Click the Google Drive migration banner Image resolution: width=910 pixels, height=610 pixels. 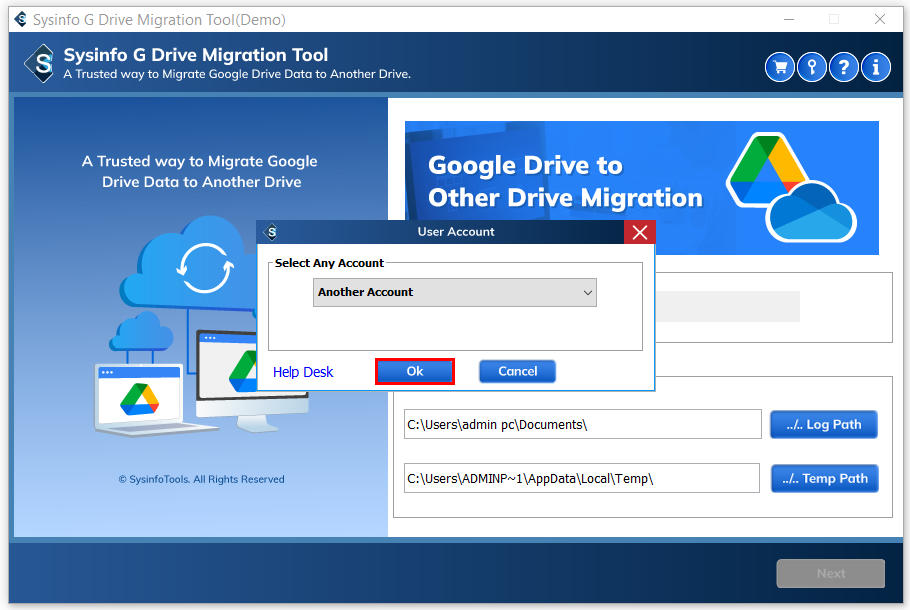(x=641, y=188)
